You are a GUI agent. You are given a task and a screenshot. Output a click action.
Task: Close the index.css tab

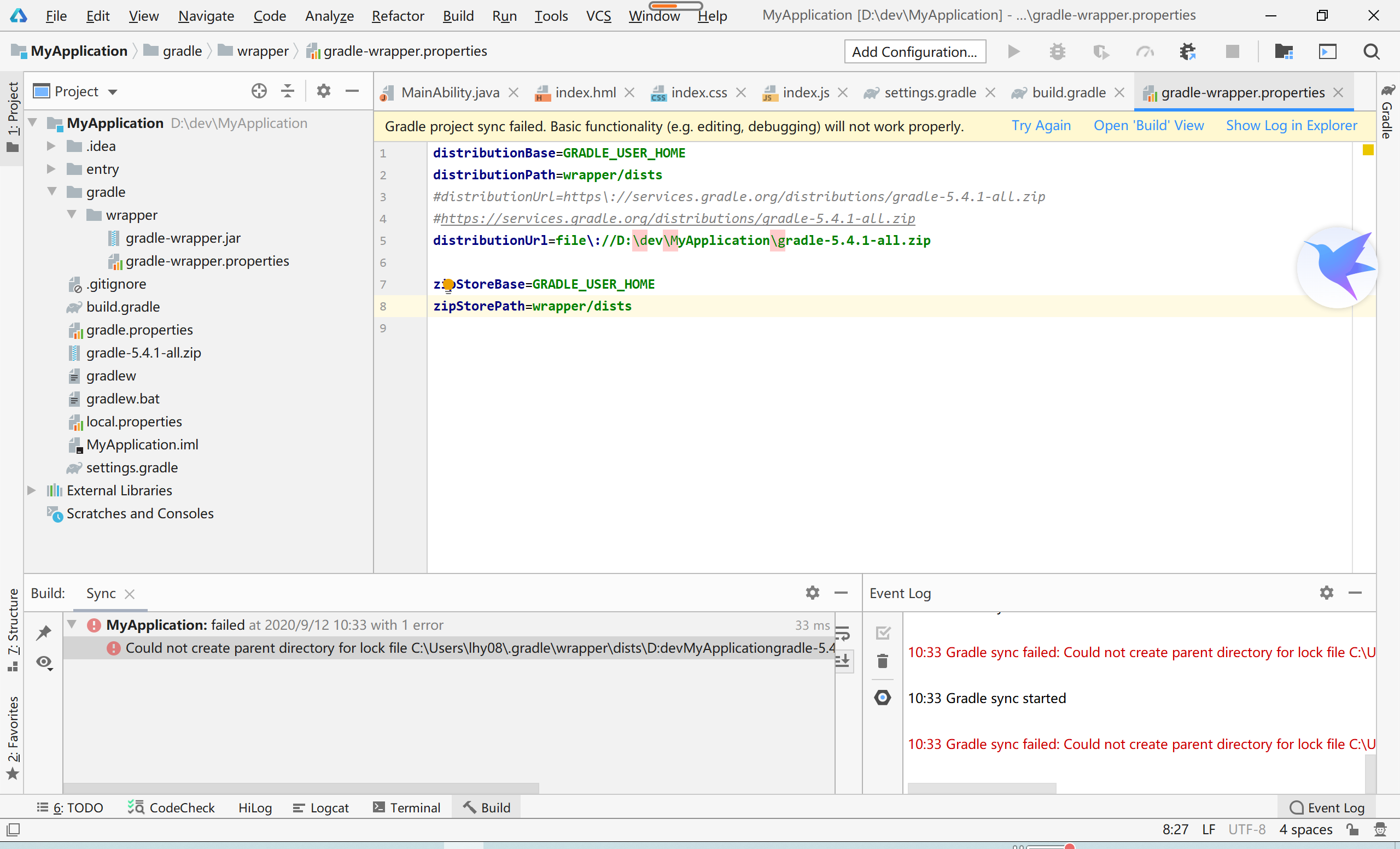point(741,92)
